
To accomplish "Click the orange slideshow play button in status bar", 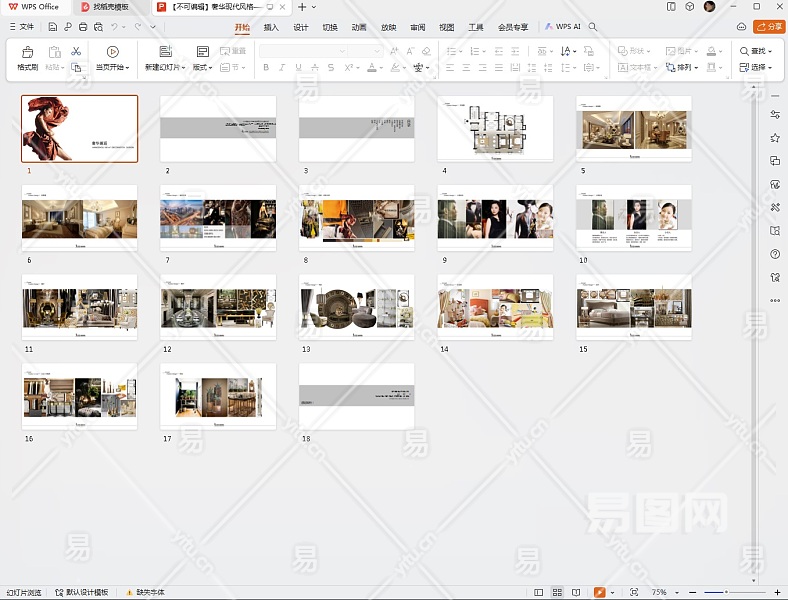I will point(599,592).
